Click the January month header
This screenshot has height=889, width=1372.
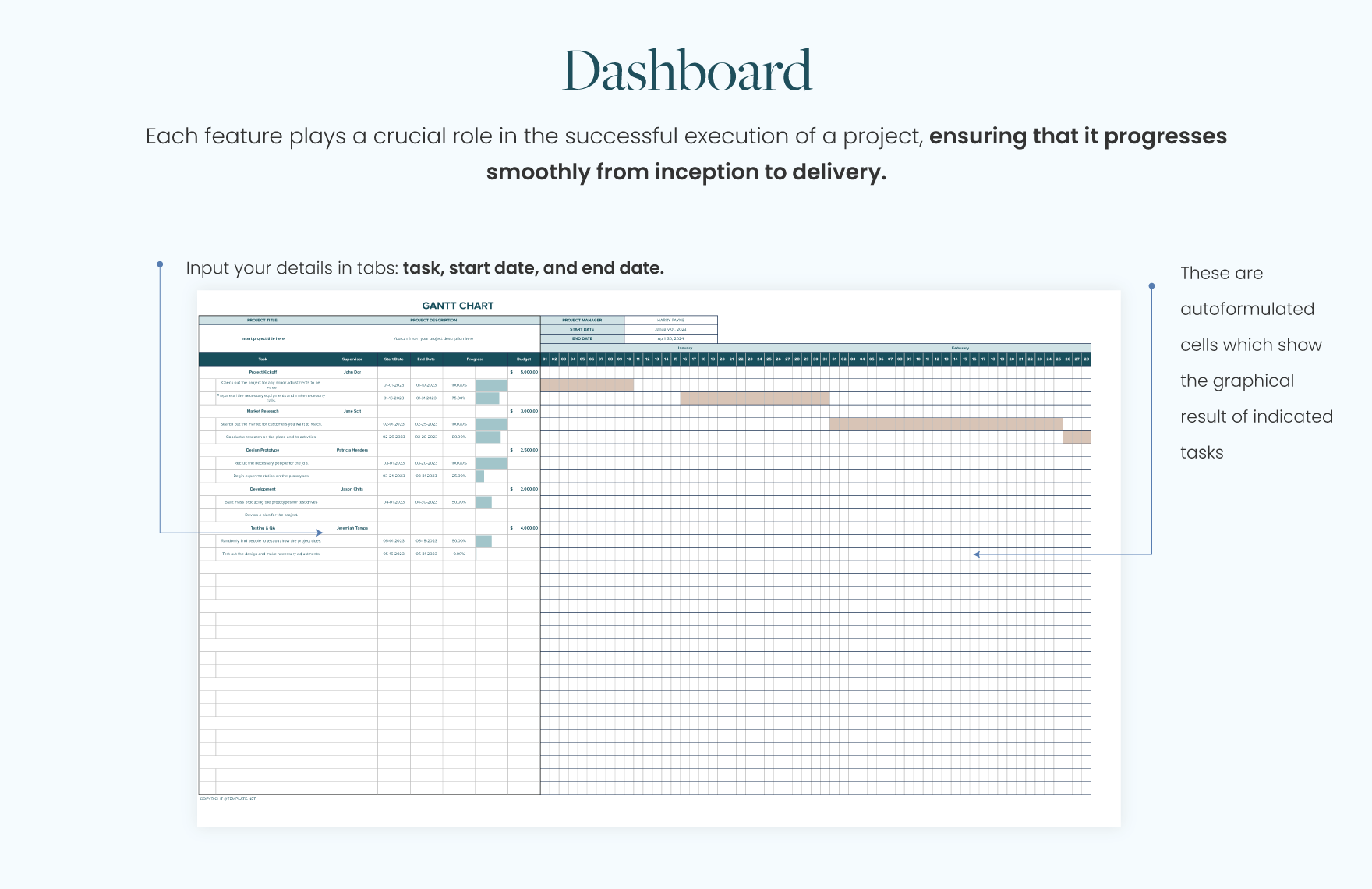pos(685,348)
